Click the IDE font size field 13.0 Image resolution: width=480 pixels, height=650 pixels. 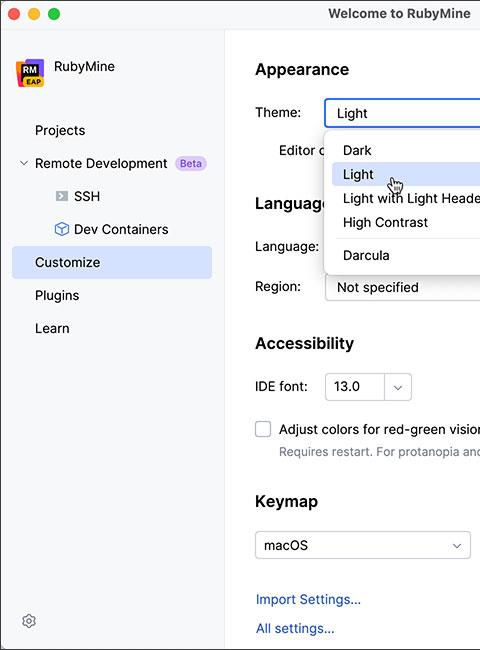pos(355,387)
